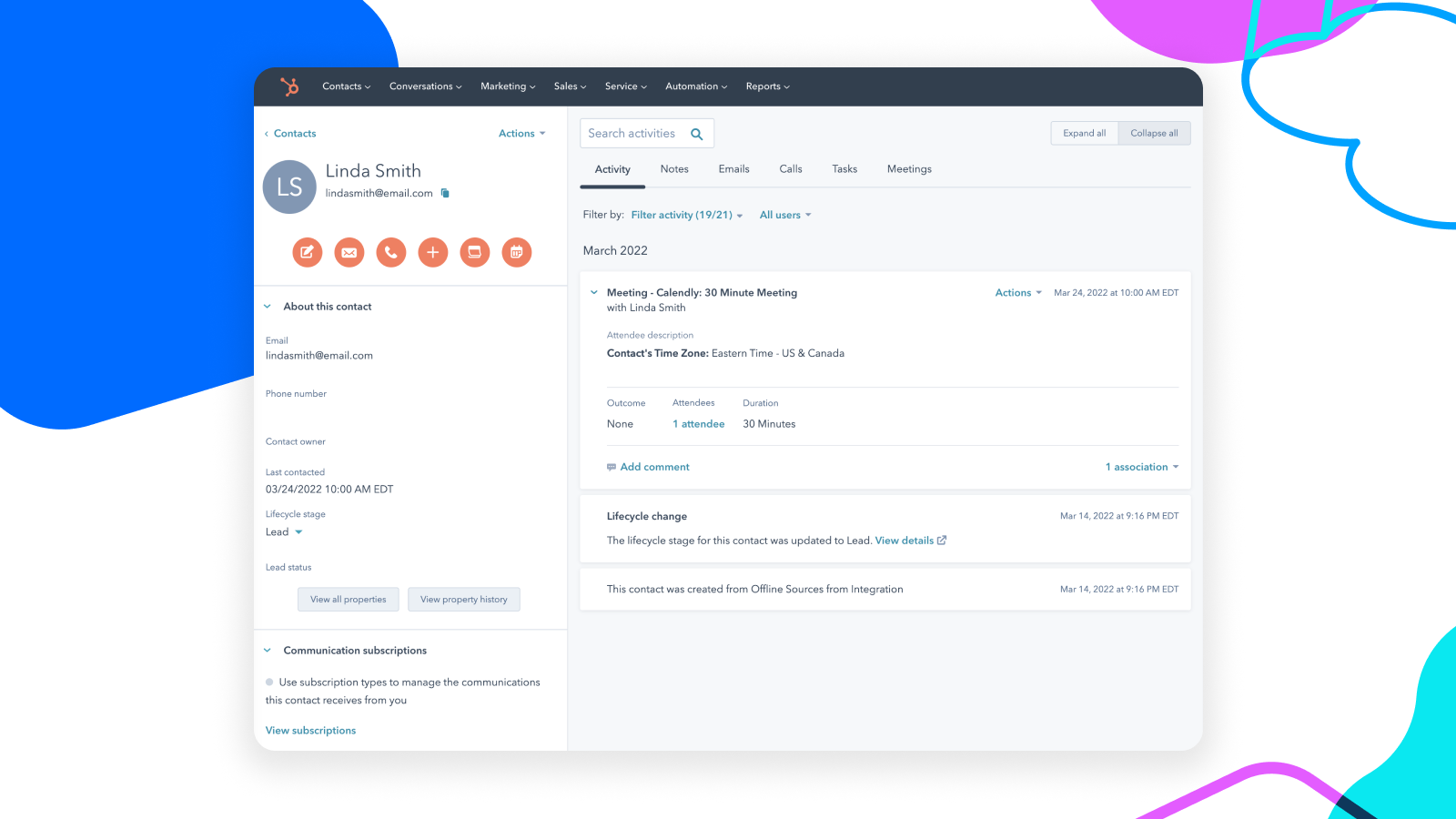Image resolution: width=1456 pixels, height=819 pixels.
Task: Click the comment bubble icon
Action: (612, 467)
